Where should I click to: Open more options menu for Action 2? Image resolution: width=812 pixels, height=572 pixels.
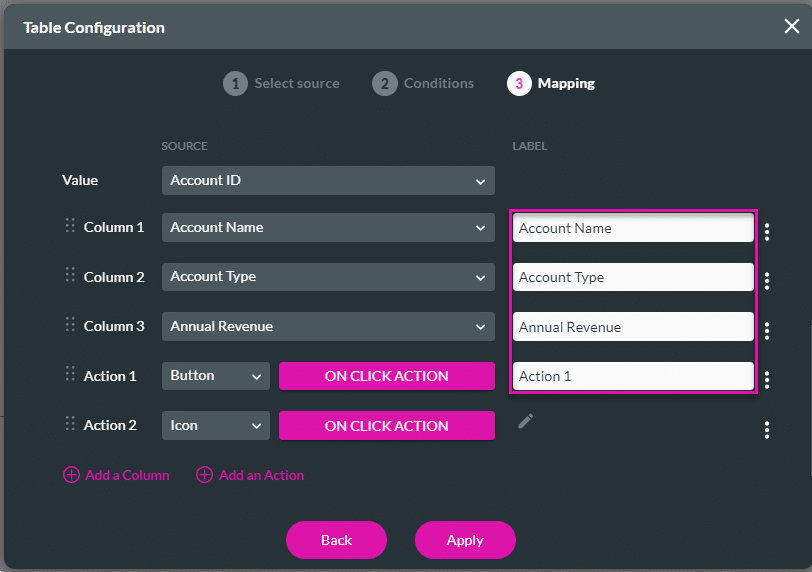767,430
